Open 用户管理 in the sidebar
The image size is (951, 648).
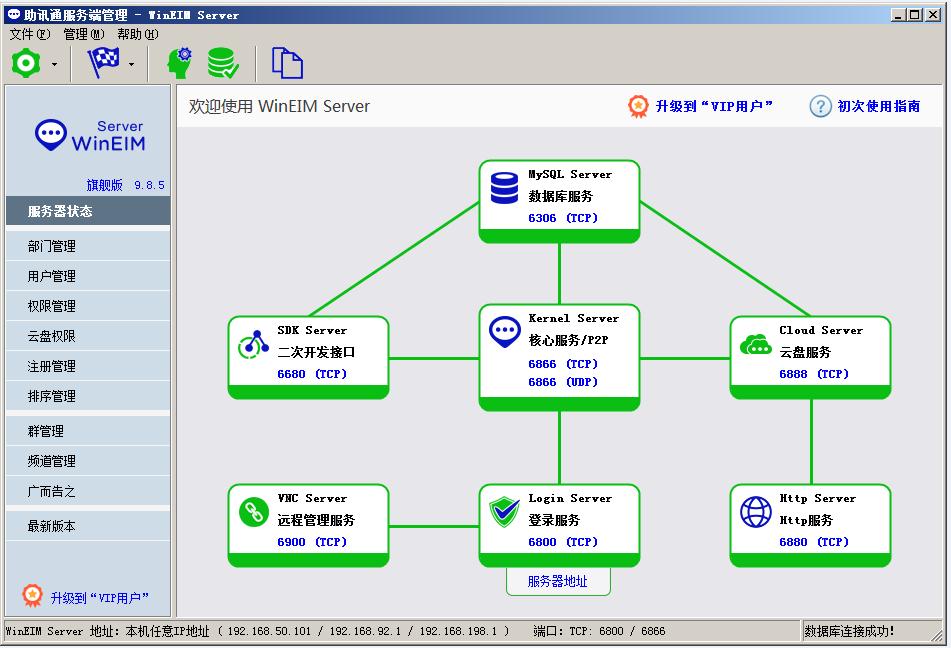point(88,276)
